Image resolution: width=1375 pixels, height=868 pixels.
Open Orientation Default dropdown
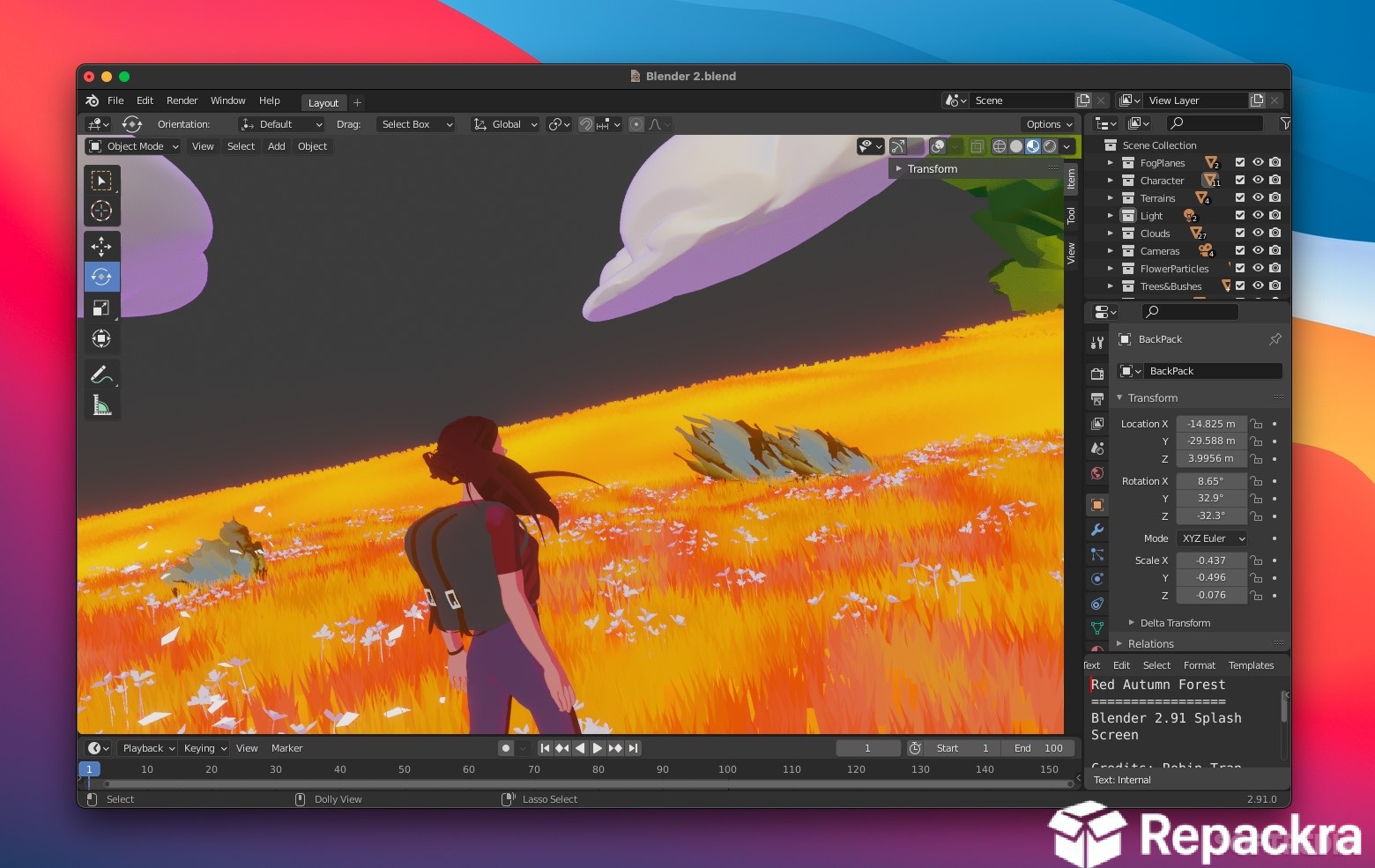click(x=282, y=124)
